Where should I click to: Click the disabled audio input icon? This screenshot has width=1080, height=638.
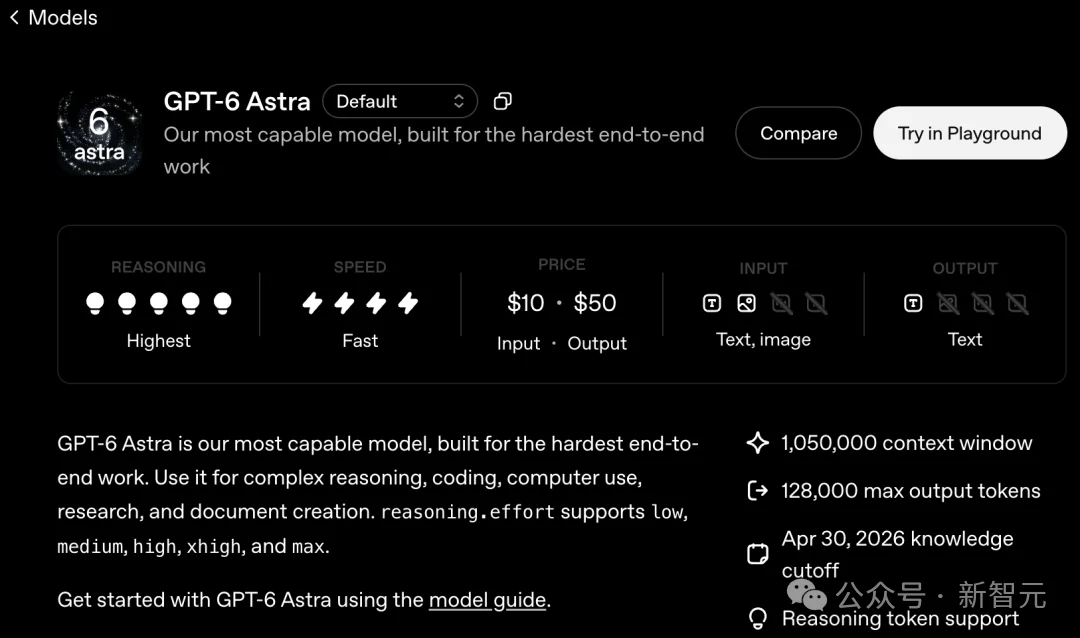click(782, 303)
